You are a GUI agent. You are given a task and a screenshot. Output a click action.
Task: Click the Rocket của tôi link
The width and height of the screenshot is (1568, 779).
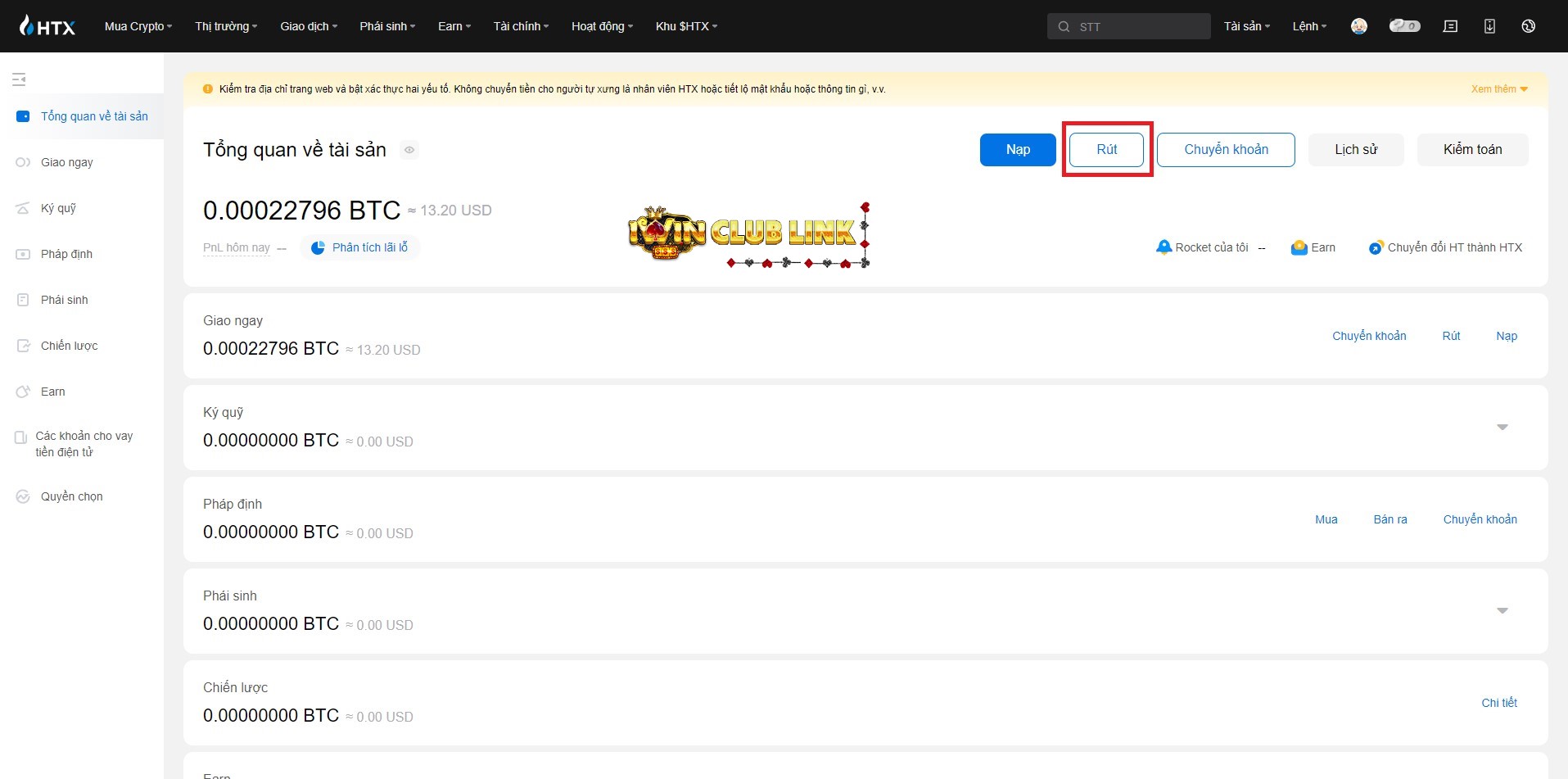pyautogui.click(x=1211, y=247)
